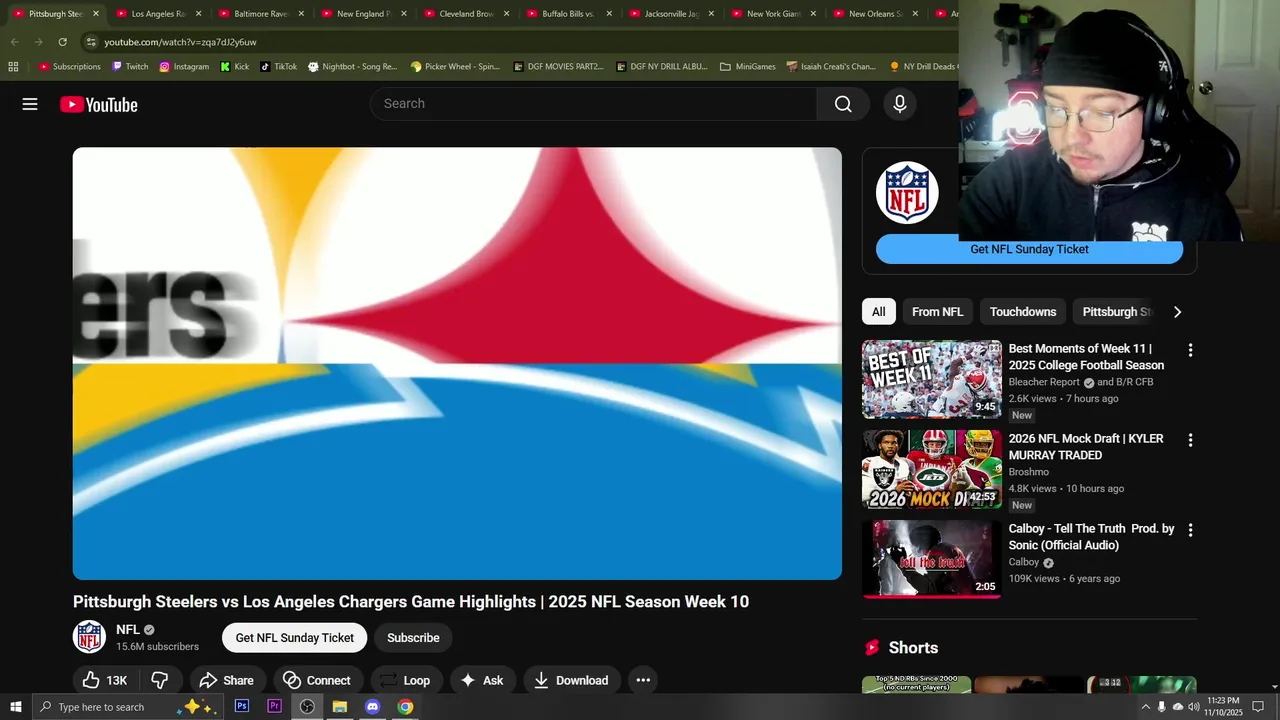Share the Steelers vs Chargers video
Viewport: 1280px width, 720px height.
(x=226, y=680)
